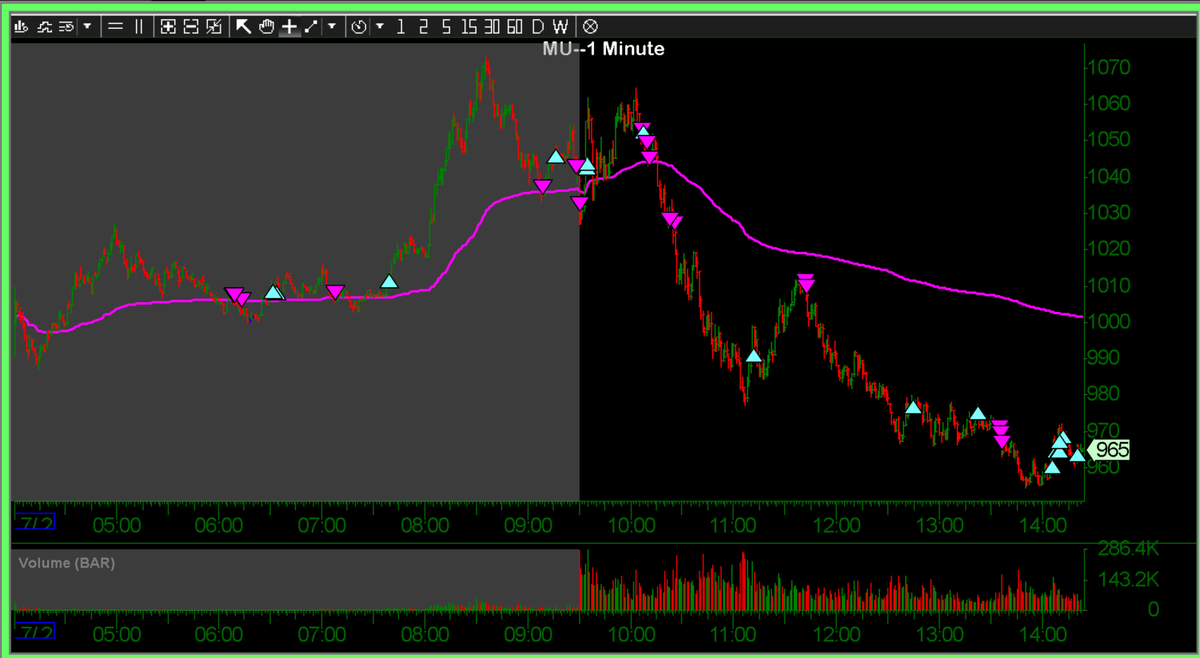
Task: Click the third chart settings icon
Action: coord(66,27)
